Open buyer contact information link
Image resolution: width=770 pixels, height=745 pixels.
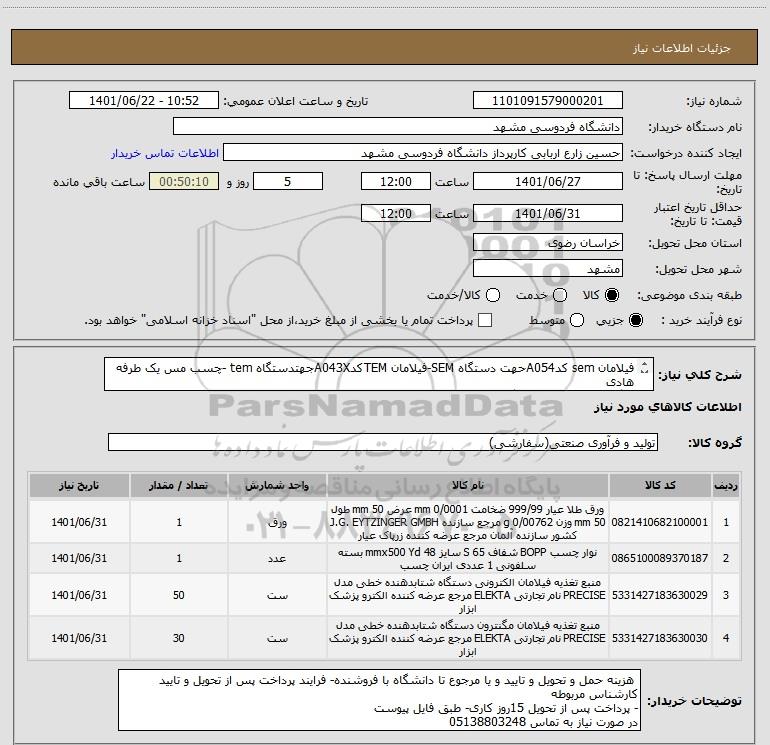[165, 153]
